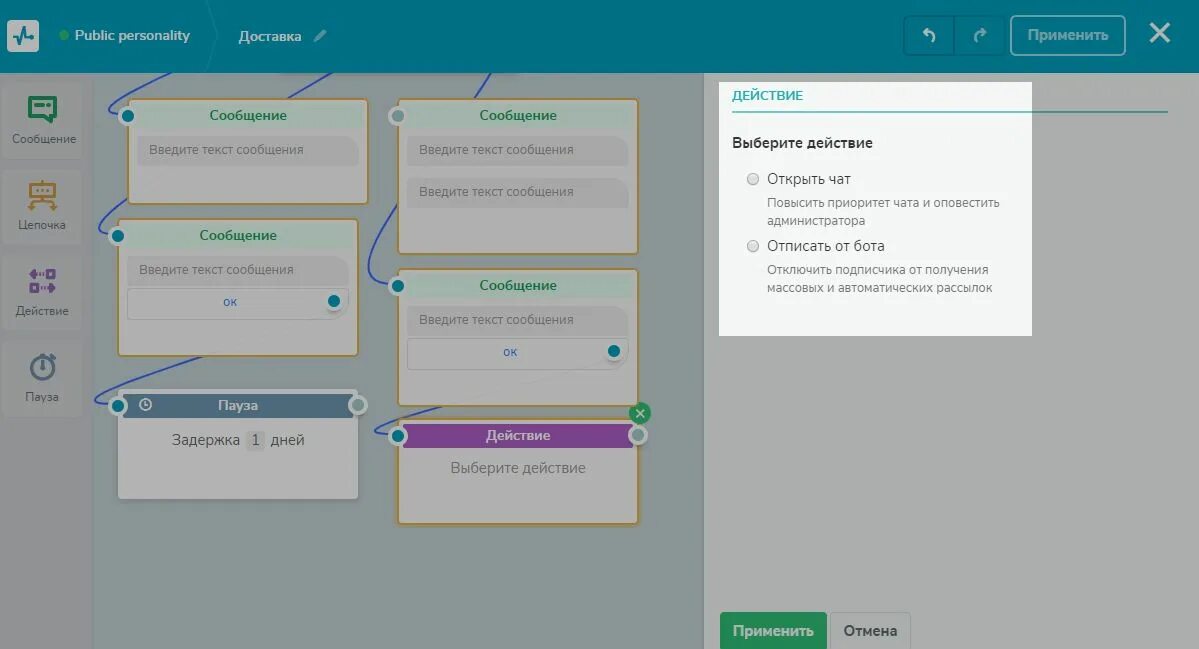Click the Доставка chain title
Image resolution: width=1199 pixels, height=649 pixels.
click(x=270, y=36)
